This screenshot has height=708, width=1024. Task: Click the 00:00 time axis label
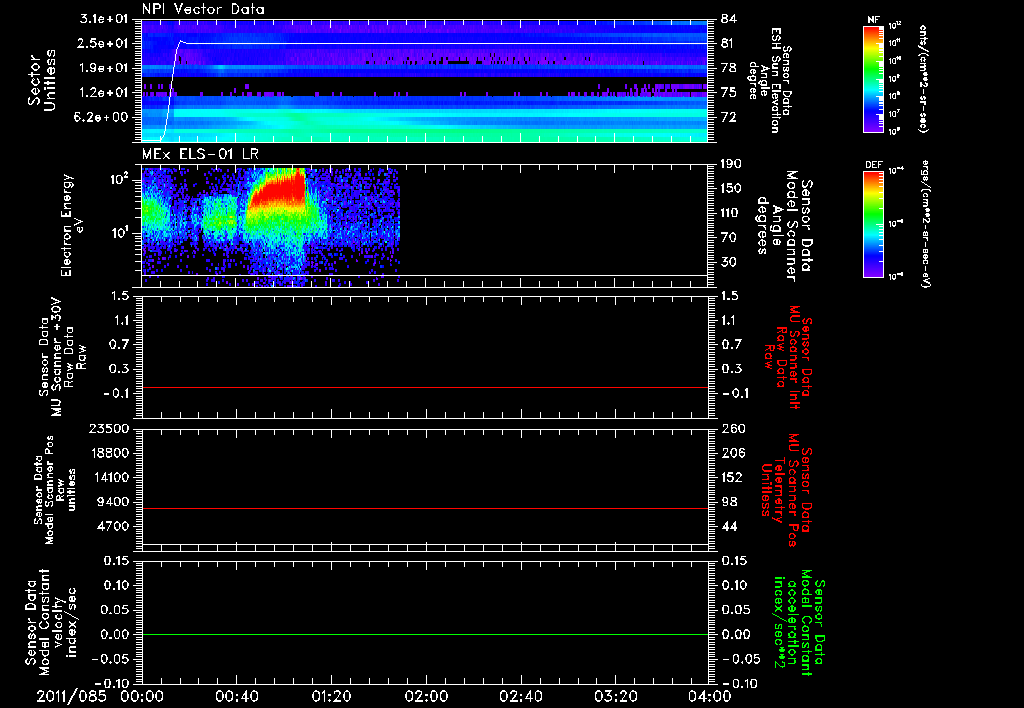(142, 696)
